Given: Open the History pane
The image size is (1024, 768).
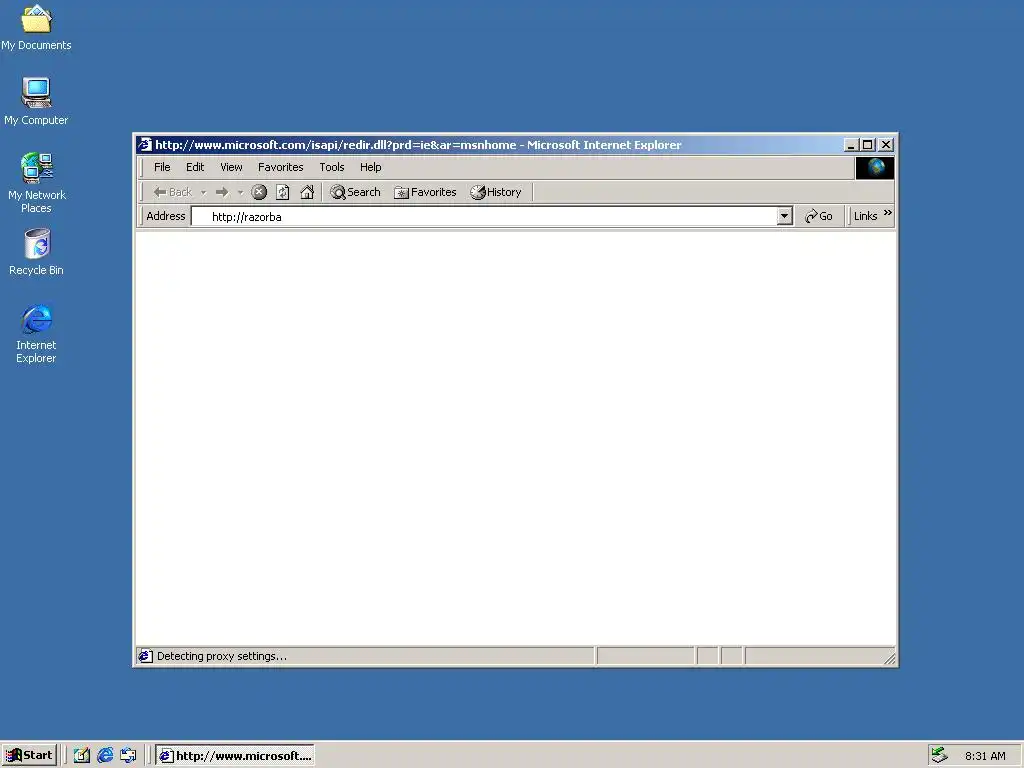Looking at the screenshot, I should pos(496,192).
